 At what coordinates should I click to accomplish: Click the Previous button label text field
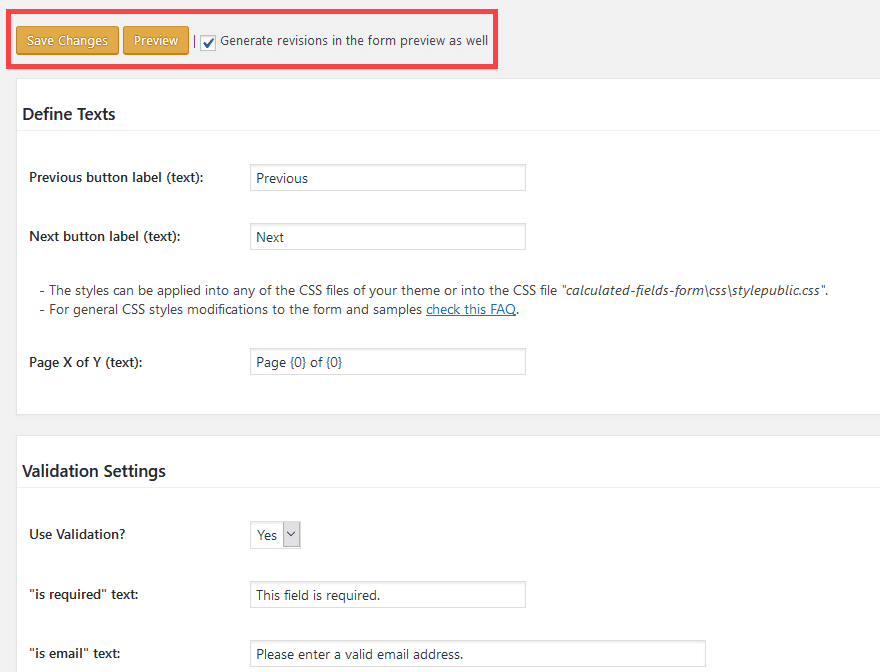387,177
